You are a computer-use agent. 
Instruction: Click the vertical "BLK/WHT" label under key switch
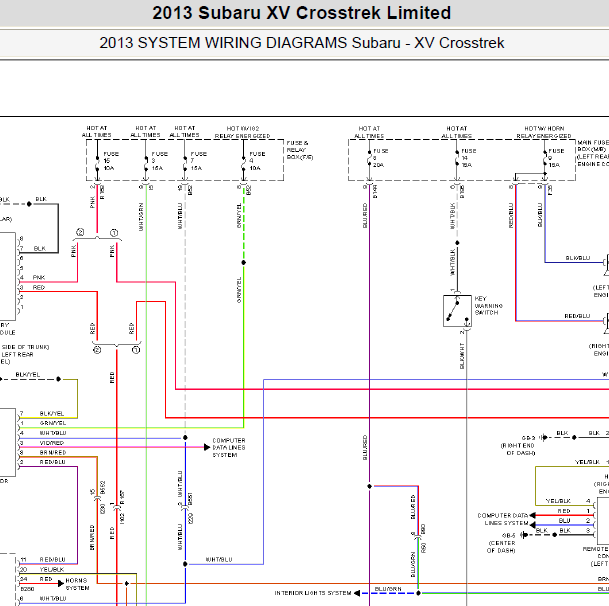pos(462,355)
